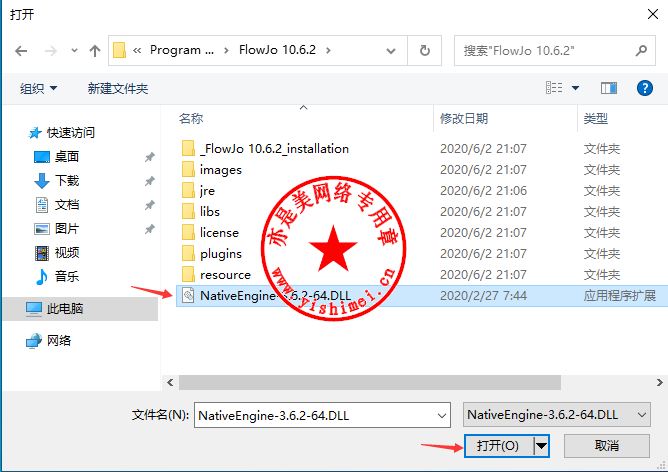Click the pin icon next to 桌面
The image size is (668, 472).
coord(150,157)
